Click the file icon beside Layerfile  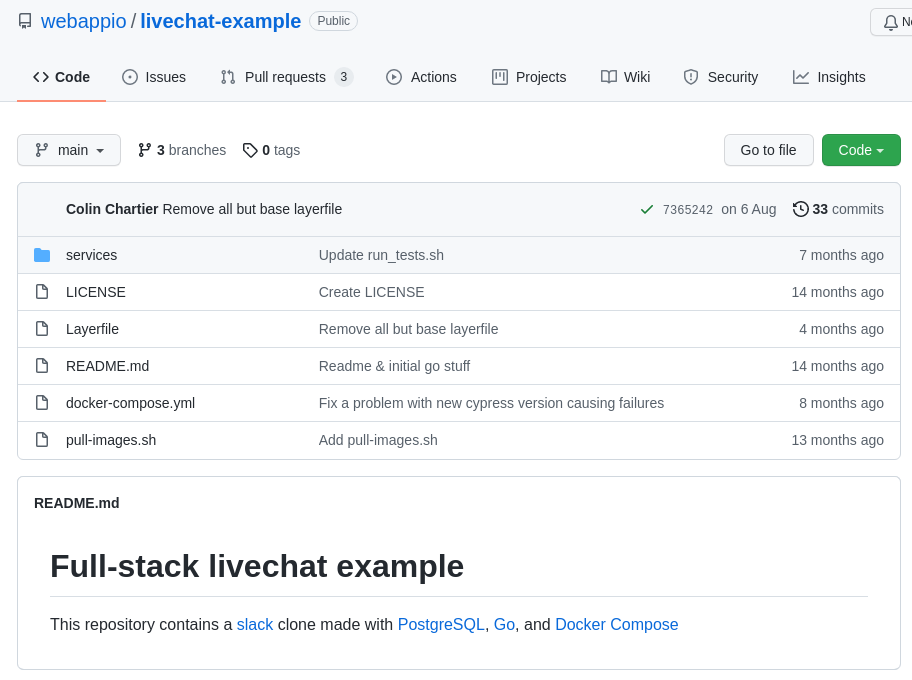(42, 329)
